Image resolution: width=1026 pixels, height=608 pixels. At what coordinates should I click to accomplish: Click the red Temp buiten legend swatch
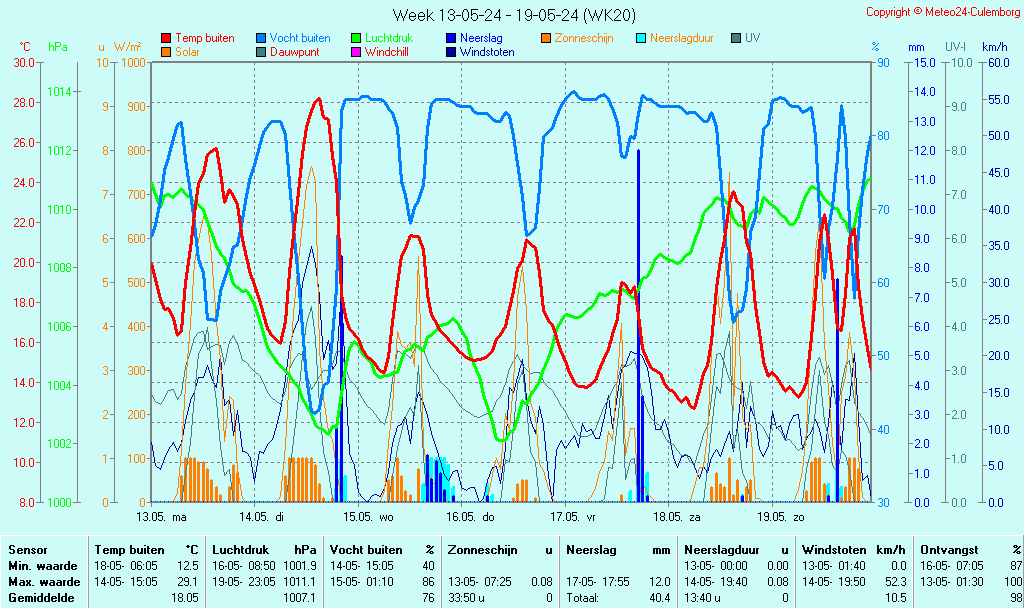166,38
